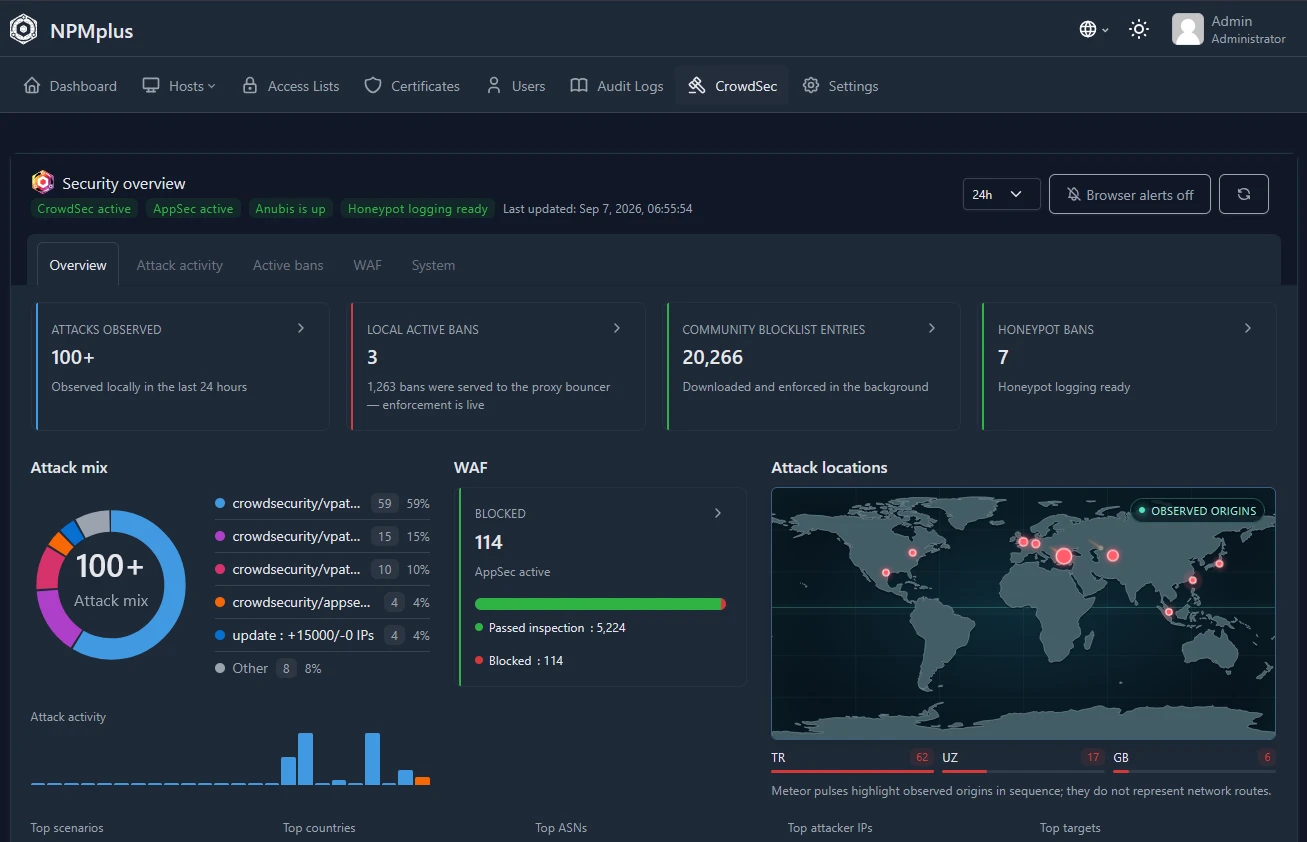
Task: Click the Top attacker IPs heading
Action: [830, 828]
